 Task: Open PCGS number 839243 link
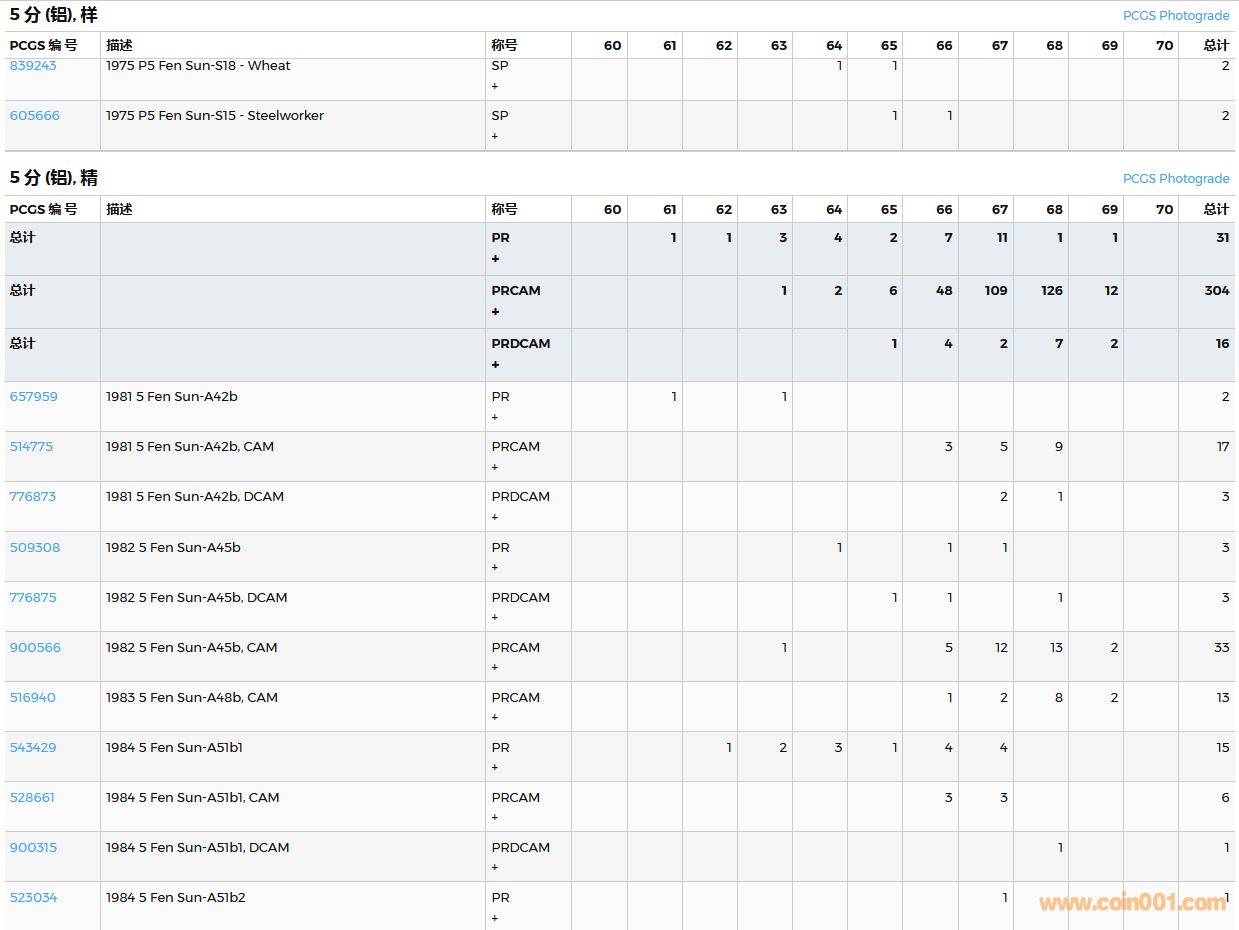click(33, 66)
